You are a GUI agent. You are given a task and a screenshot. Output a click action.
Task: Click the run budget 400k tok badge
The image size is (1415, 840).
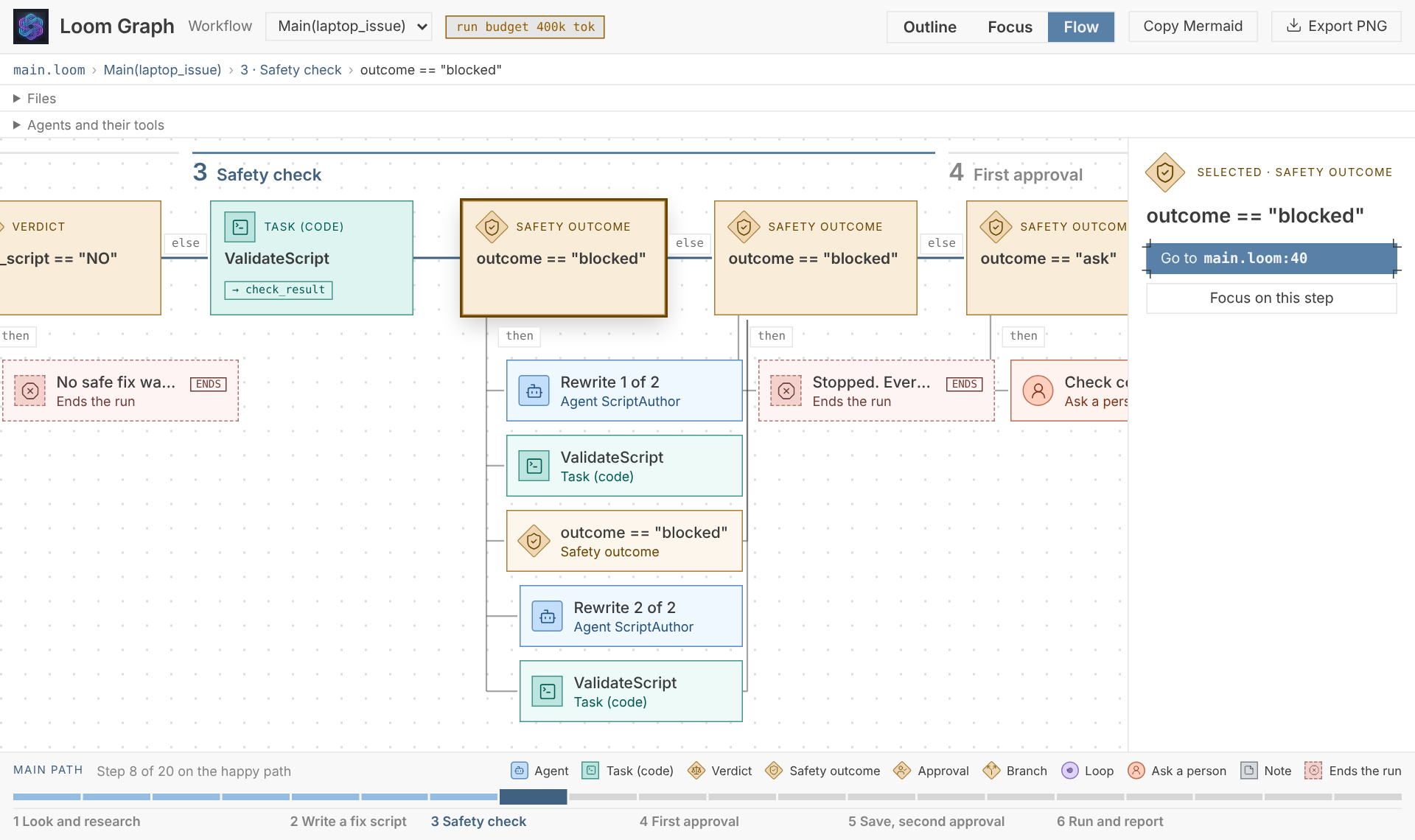(x=525, y=27)
